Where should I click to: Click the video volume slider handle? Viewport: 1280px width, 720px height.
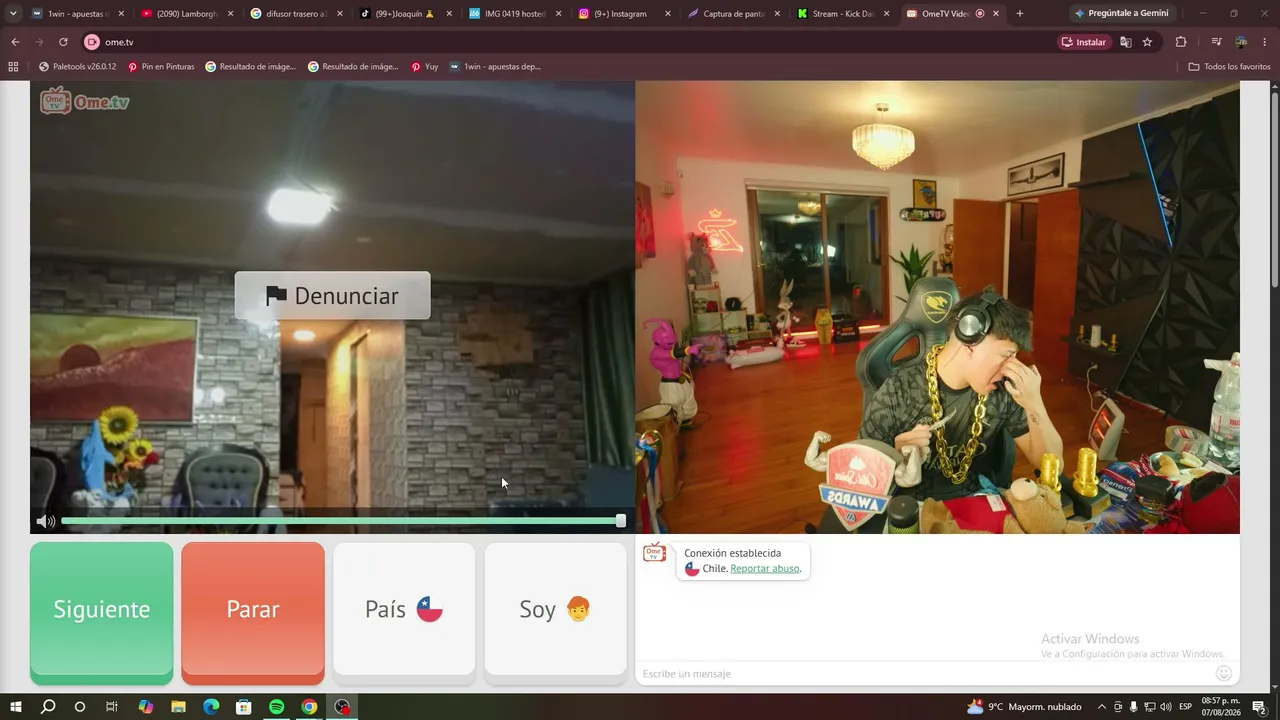tap(621, 521)
